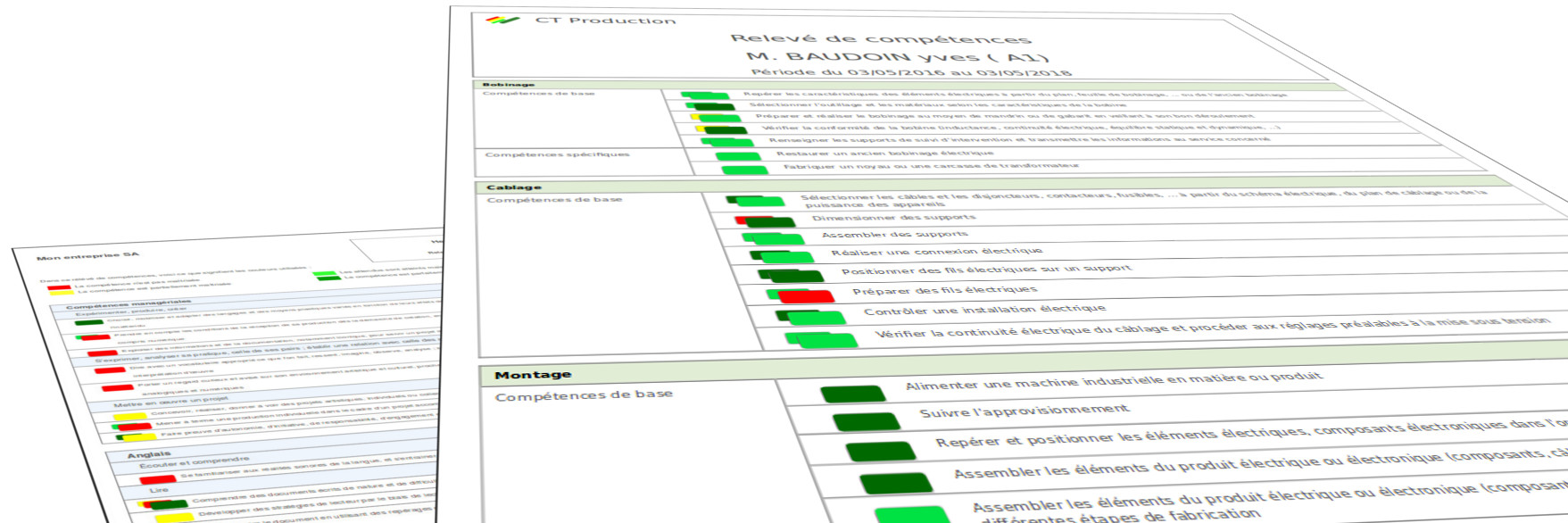Click "Restaurer un ancien bobinage électrique"
This screenshot has width=1568, height=523.
884,153
